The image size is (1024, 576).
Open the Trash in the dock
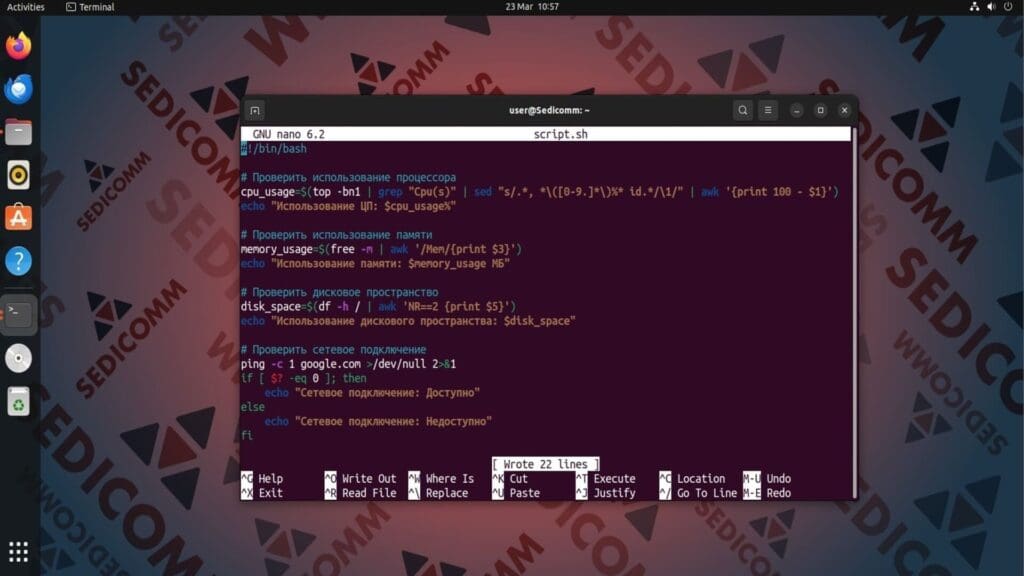pos(18,402)
